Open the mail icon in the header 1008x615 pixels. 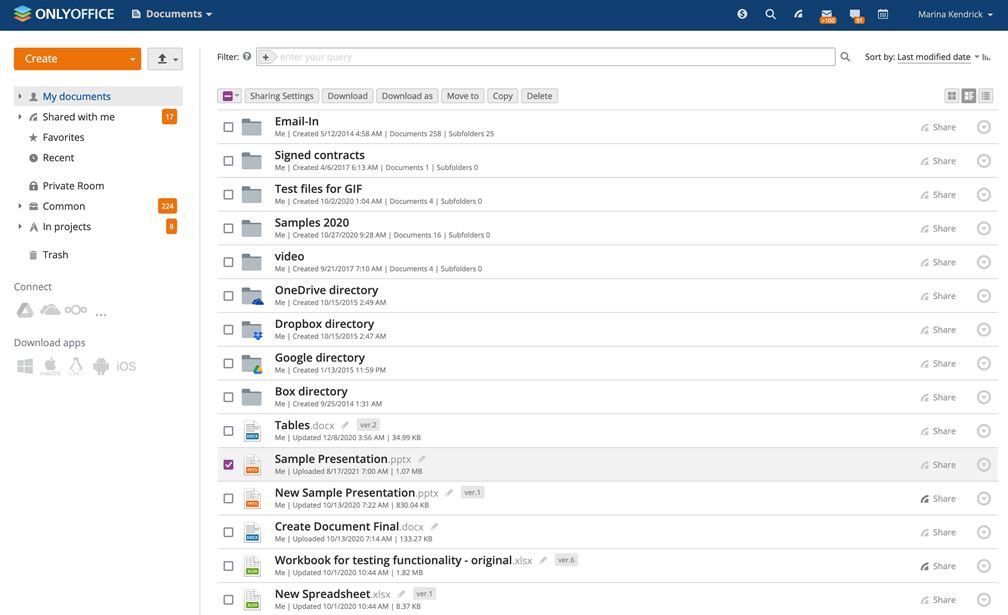(826, 14)
